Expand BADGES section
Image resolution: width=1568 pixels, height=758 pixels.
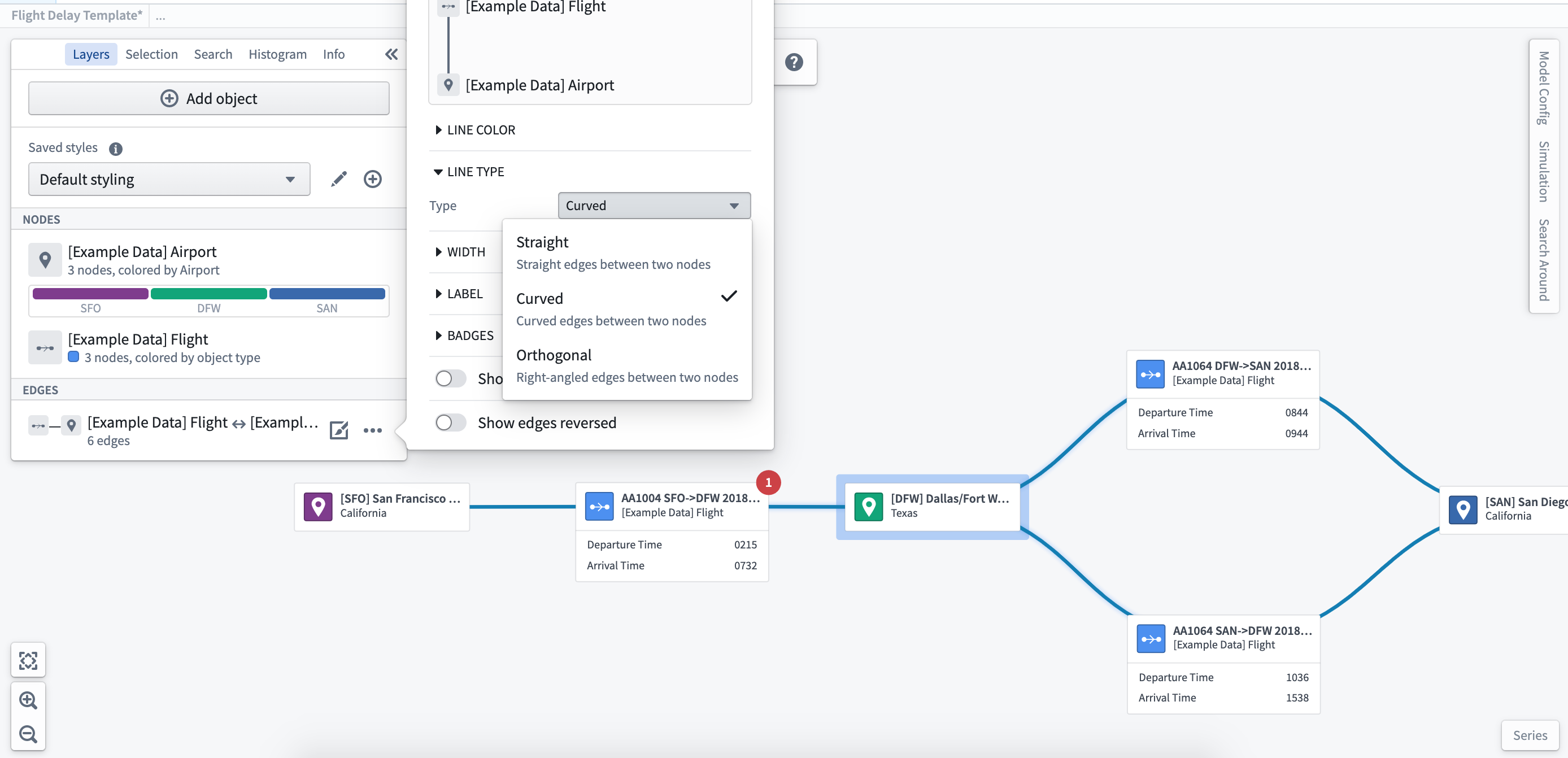pyautogui.click(x=464, y=336)
